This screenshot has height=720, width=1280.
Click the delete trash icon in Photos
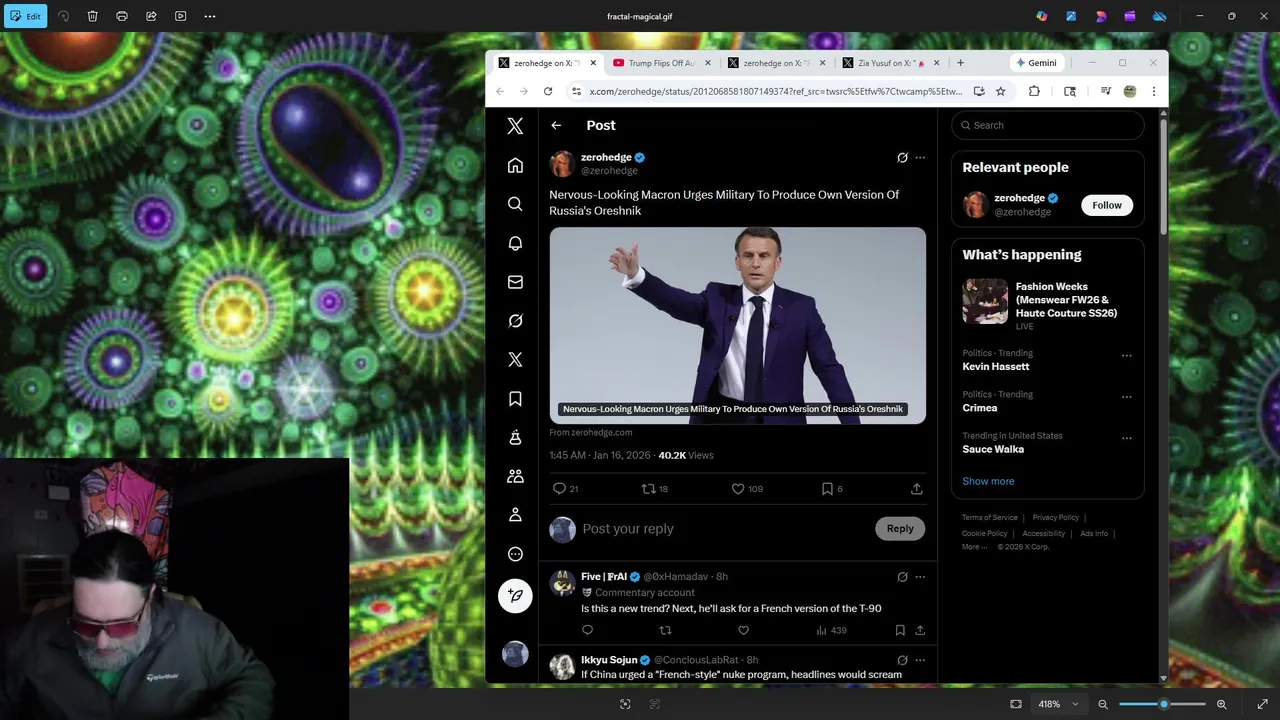coord(92,16)
